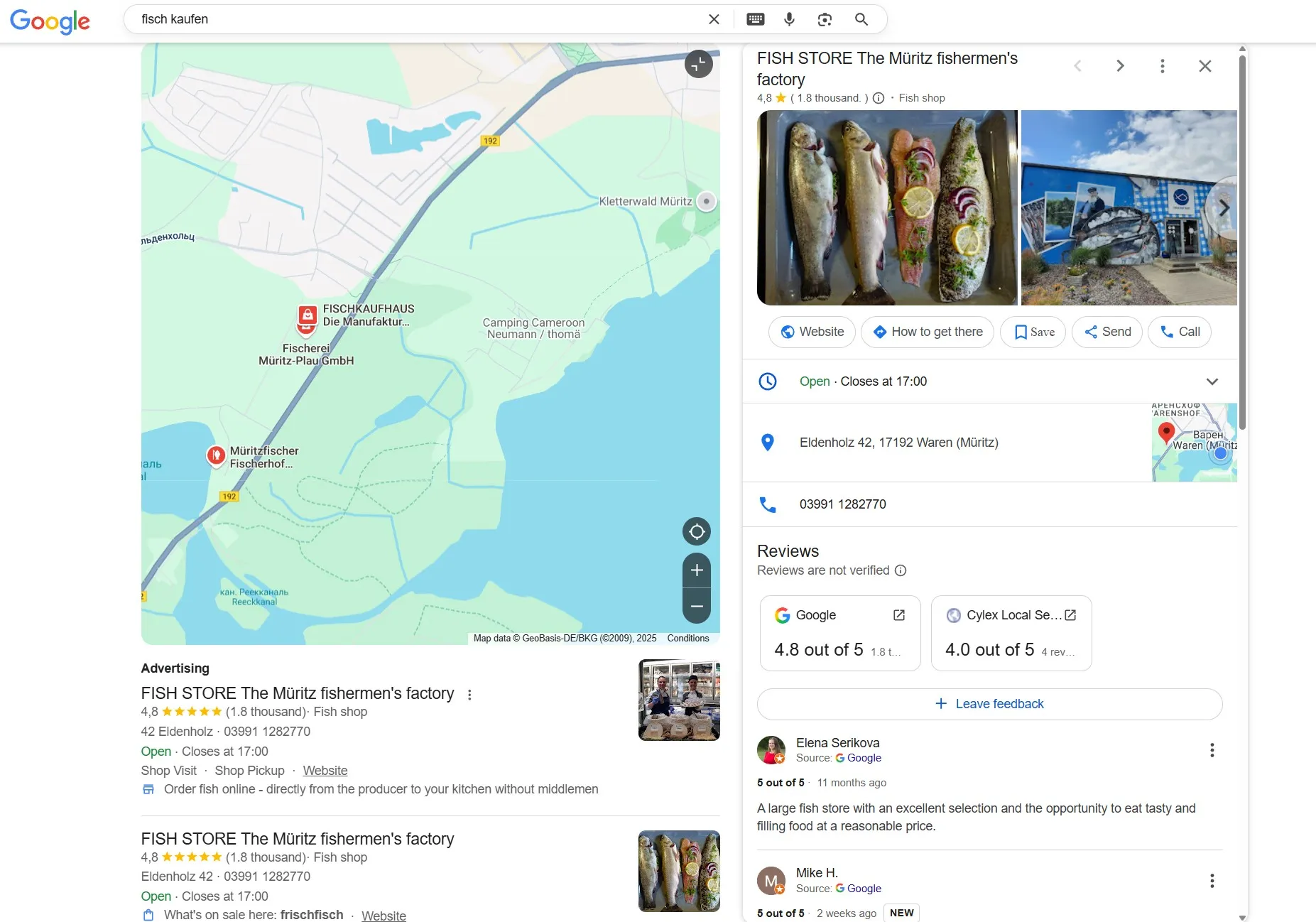Viewport: 1316px width, 922px height.
Task: Open Website link in advertised listing
Action: tap(325, 771)
